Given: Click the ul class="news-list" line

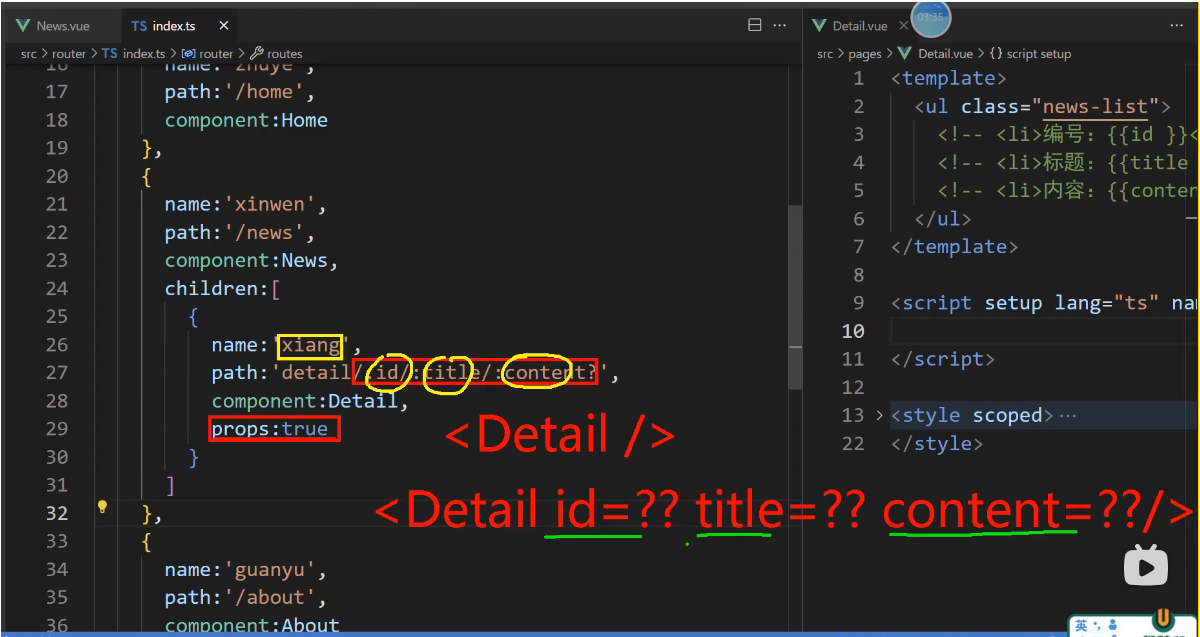Looking at the screenshot, I should click(1042, 106).
